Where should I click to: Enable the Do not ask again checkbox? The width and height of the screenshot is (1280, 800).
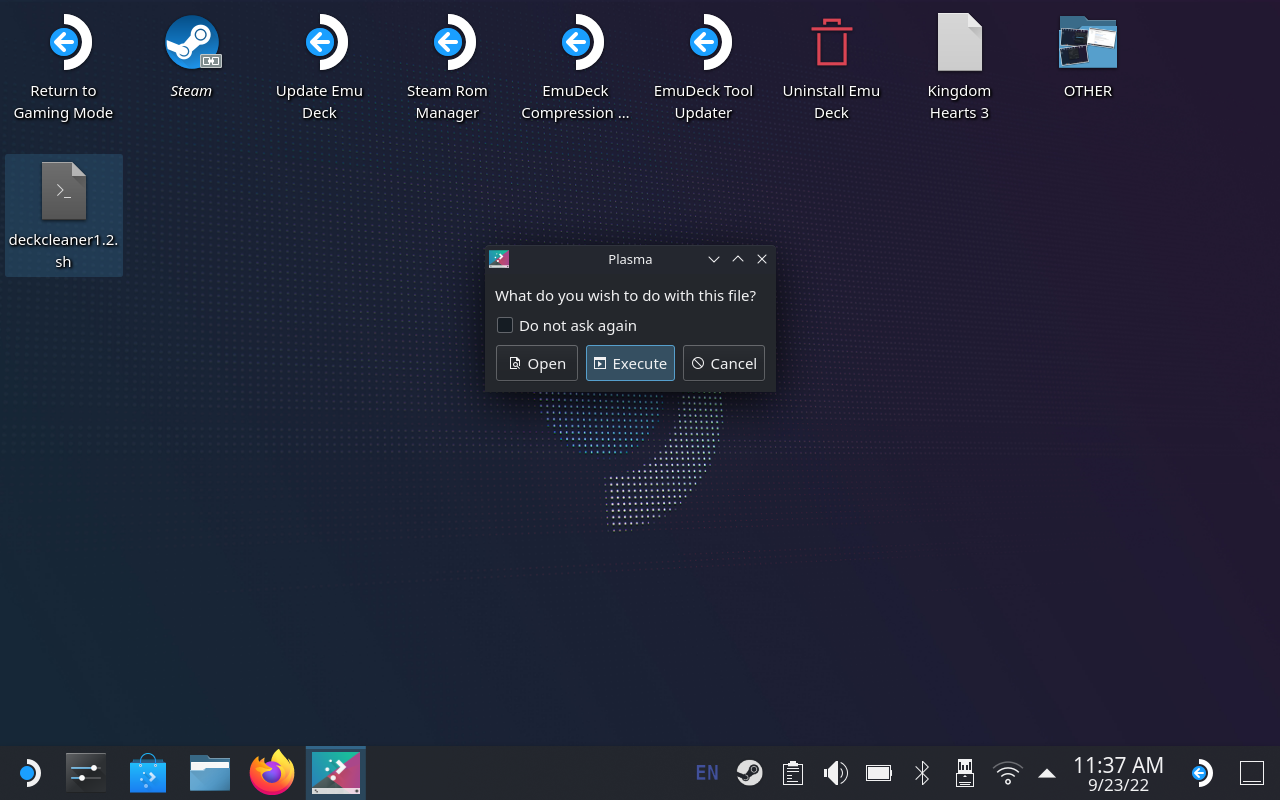pos(505,325)
